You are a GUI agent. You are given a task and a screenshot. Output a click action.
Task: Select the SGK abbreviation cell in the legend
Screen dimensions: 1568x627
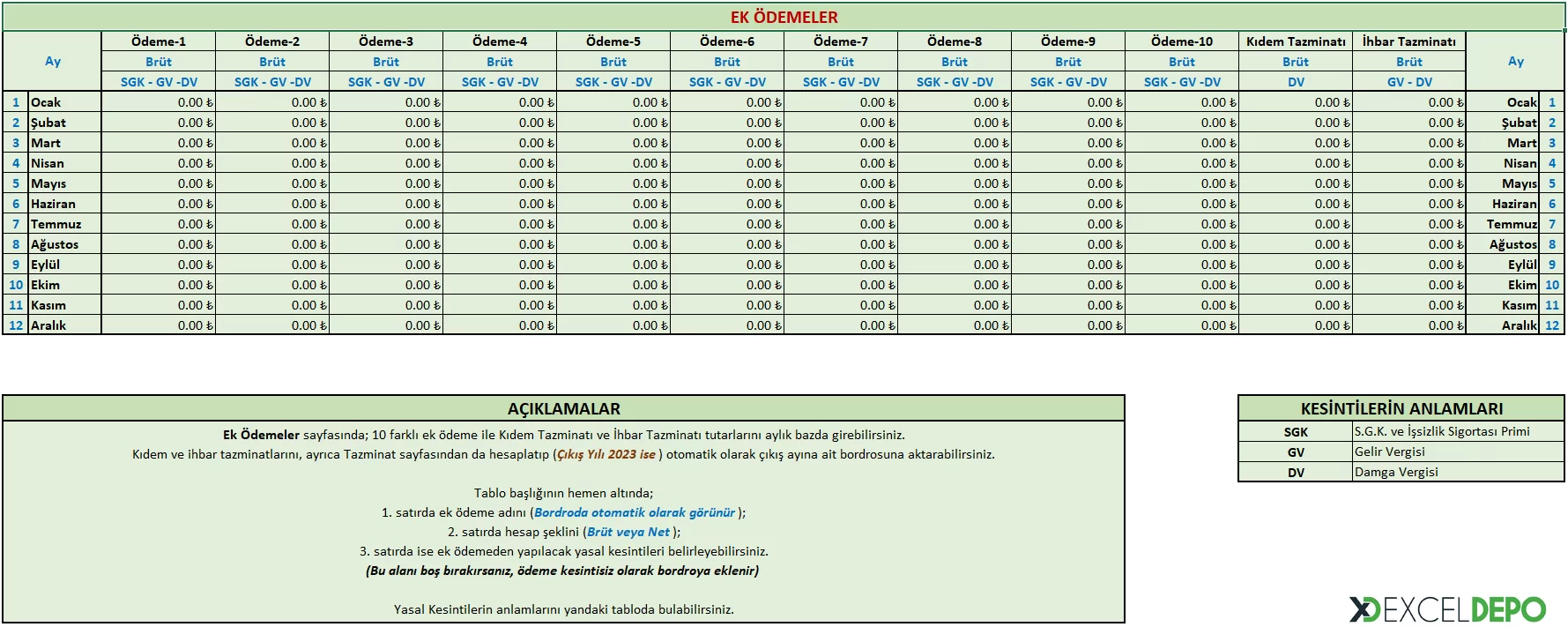coord(1296,432)
